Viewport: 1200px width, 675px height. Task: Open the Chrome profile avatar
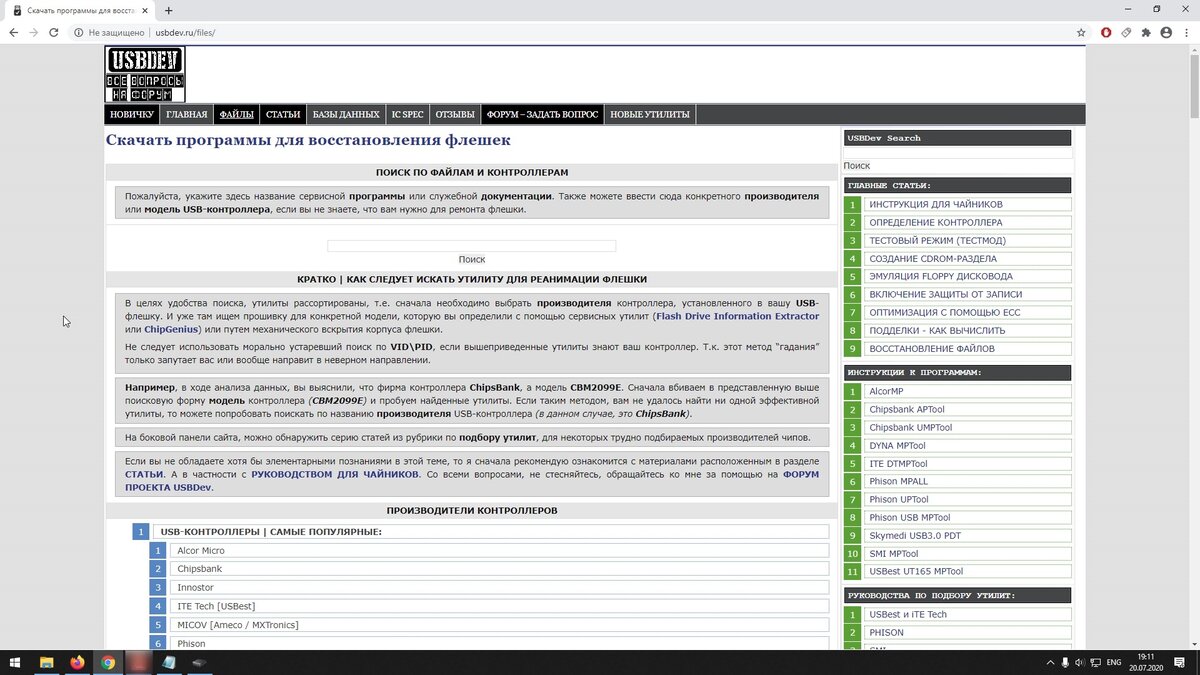pos(1166,32)
